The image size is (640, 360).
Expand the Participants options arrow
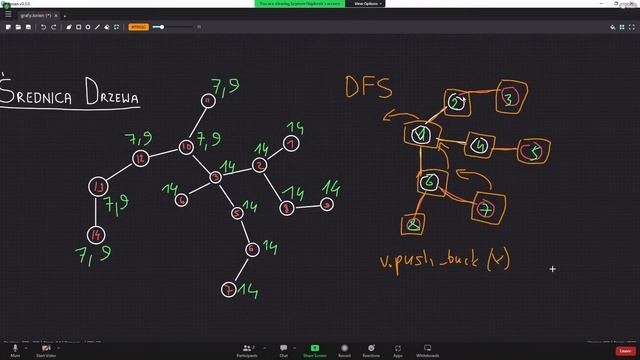point(264,348)
